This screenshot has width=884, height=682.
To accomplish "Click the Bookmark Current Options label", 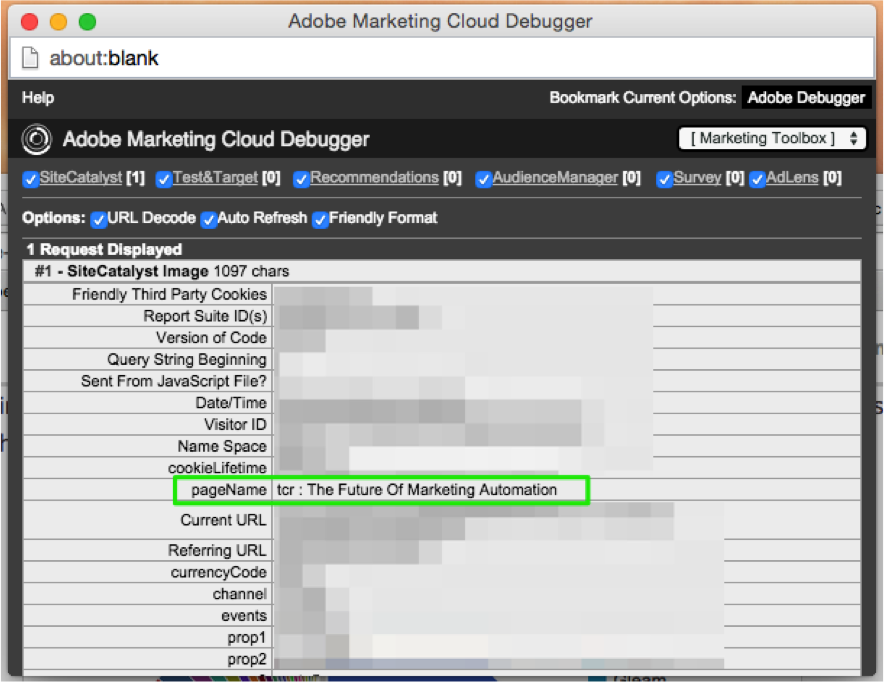I will (643, 98).
